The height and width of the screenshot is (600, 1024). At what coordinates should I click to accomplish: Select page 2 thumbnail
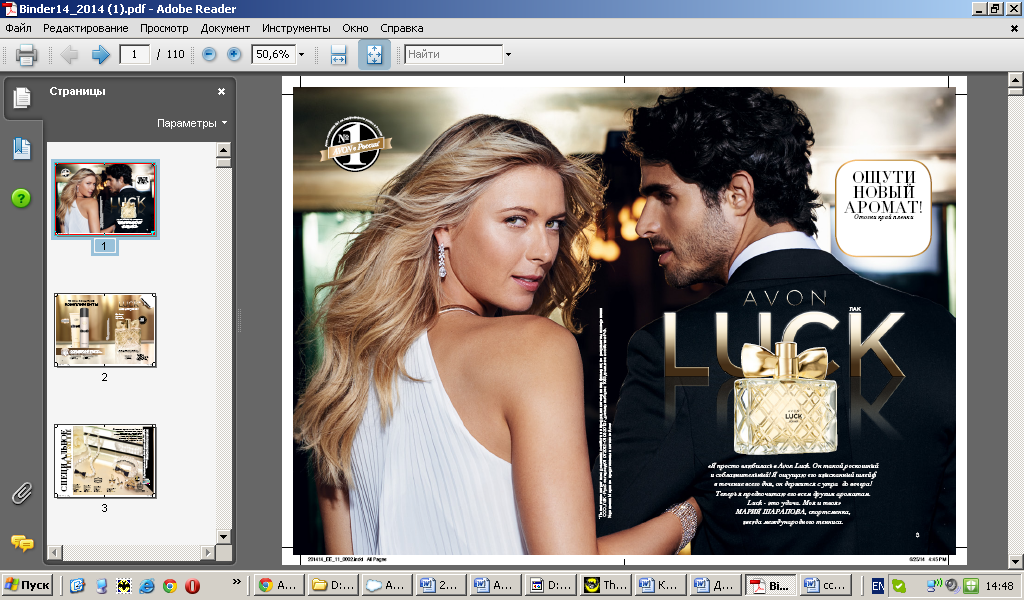coord(105,330)
